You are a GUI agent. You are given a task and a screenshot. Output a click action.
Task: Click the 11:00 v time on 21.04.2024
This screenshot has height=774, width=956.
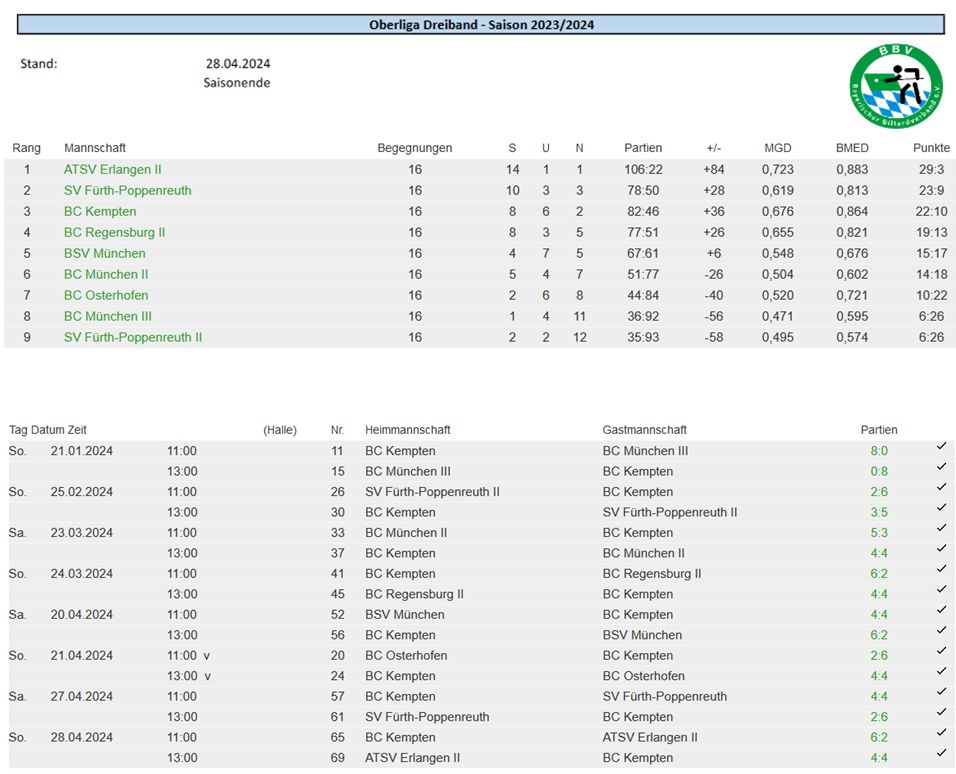[188, 655]
